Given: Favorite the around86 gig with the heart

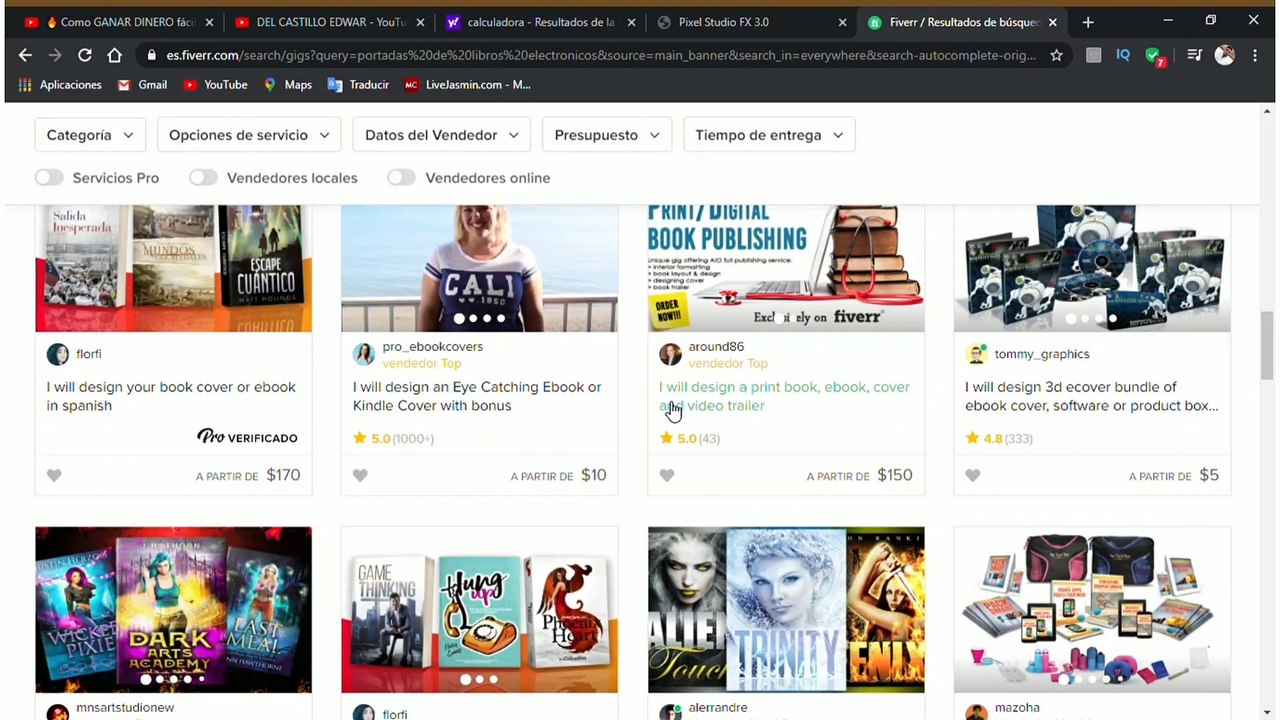Looking at the screenshot, I should coord(667,476).
